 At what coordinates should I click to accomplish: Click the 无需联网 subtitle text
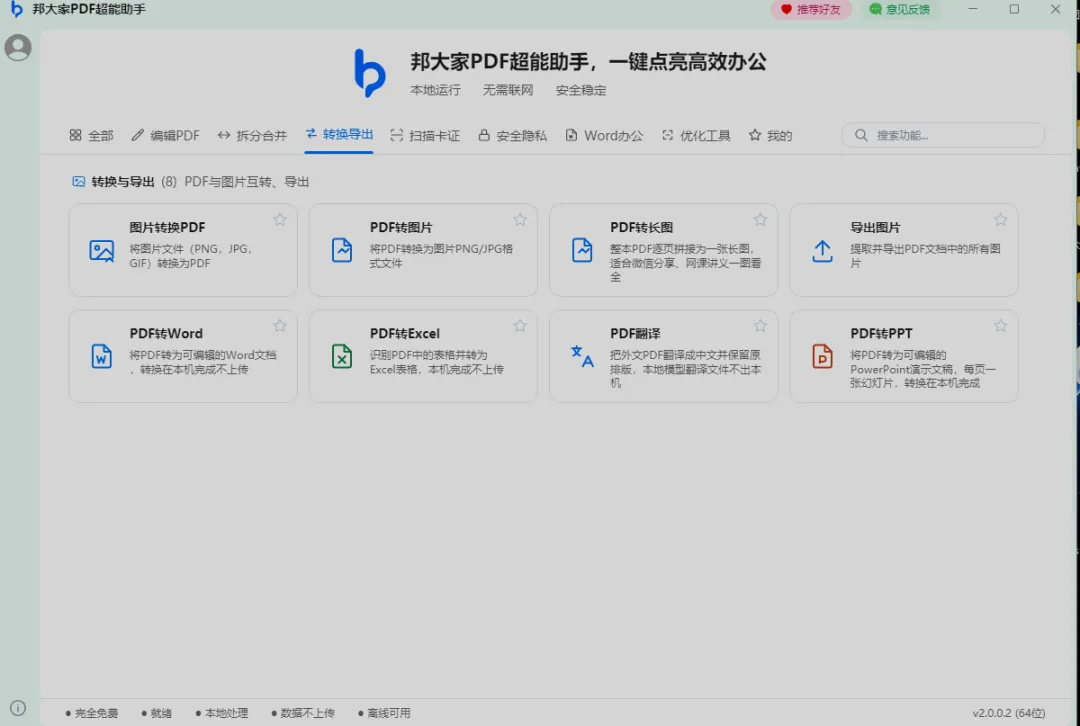click(x=508, y=90)
